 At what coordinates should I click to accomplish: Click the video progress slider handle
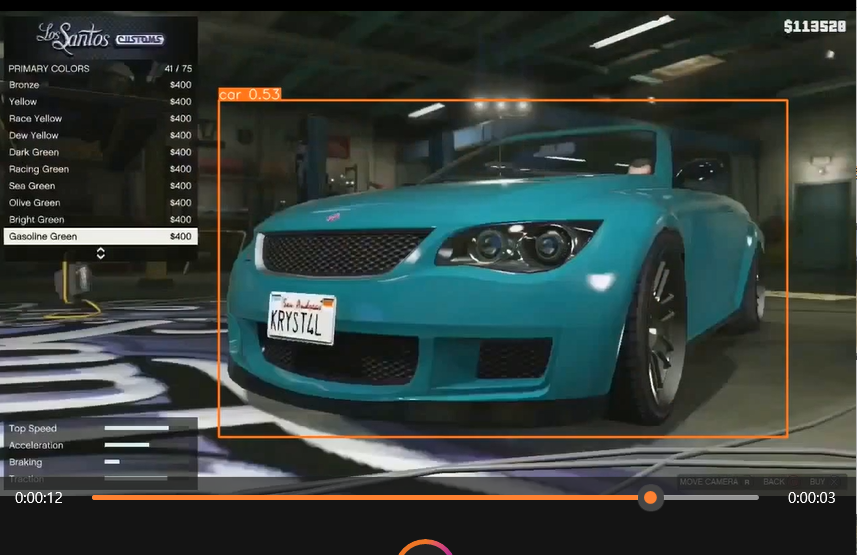tap(650, 498)
